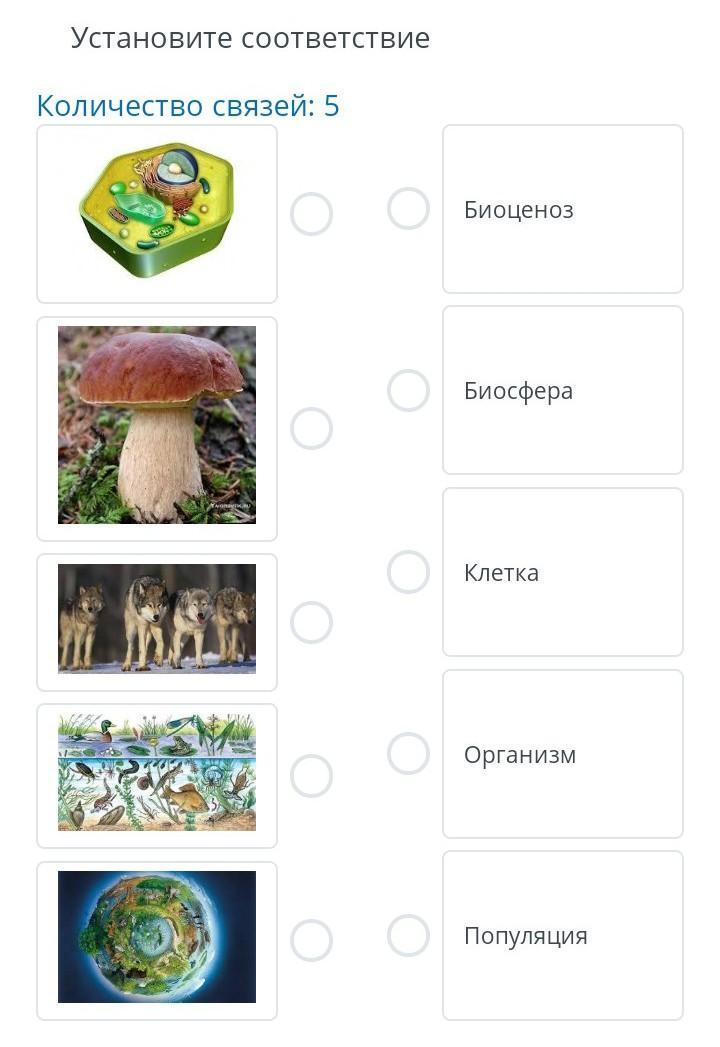Image resolution: width=720 pixels, height=1047 pixels.
Task: Click the pond ecosystem illustration
Action: point(157,773)
